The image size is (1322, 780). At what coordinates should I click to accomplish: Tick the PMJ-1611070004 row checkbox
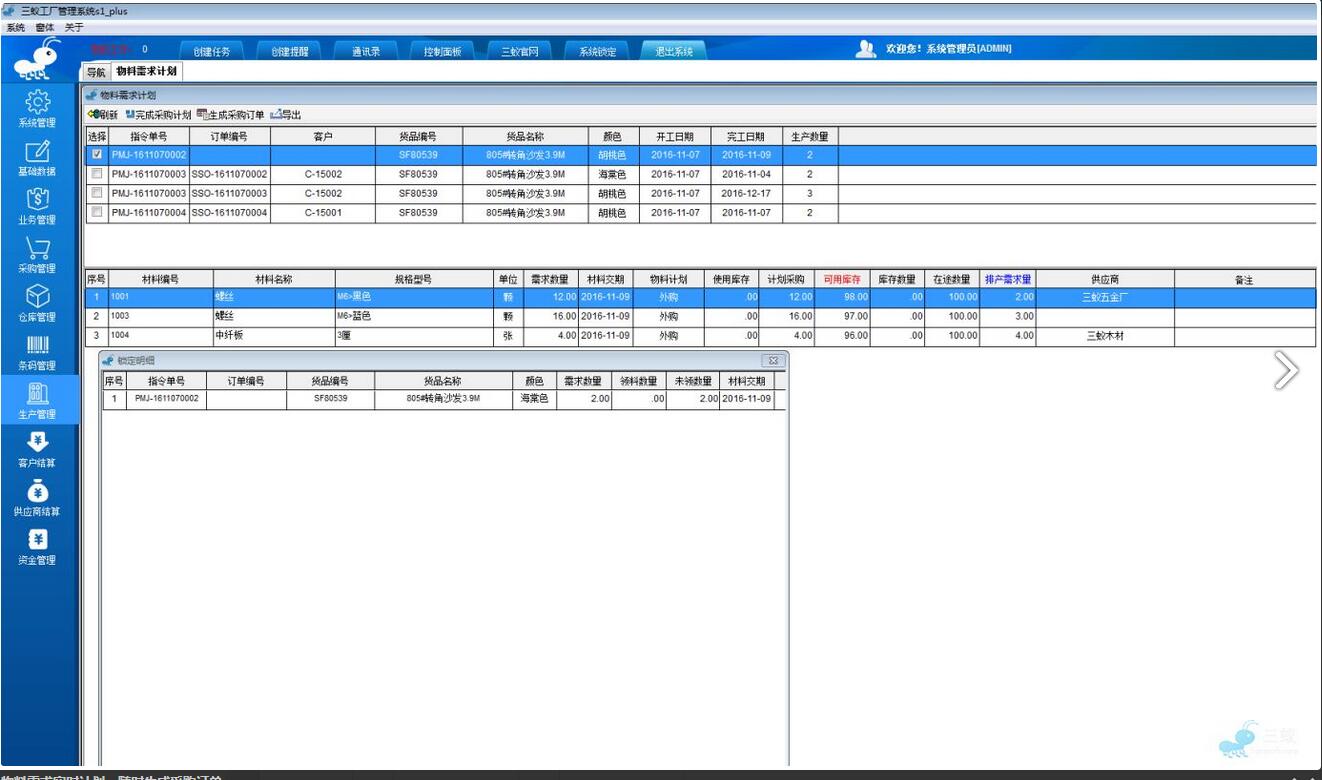(97, 212)
